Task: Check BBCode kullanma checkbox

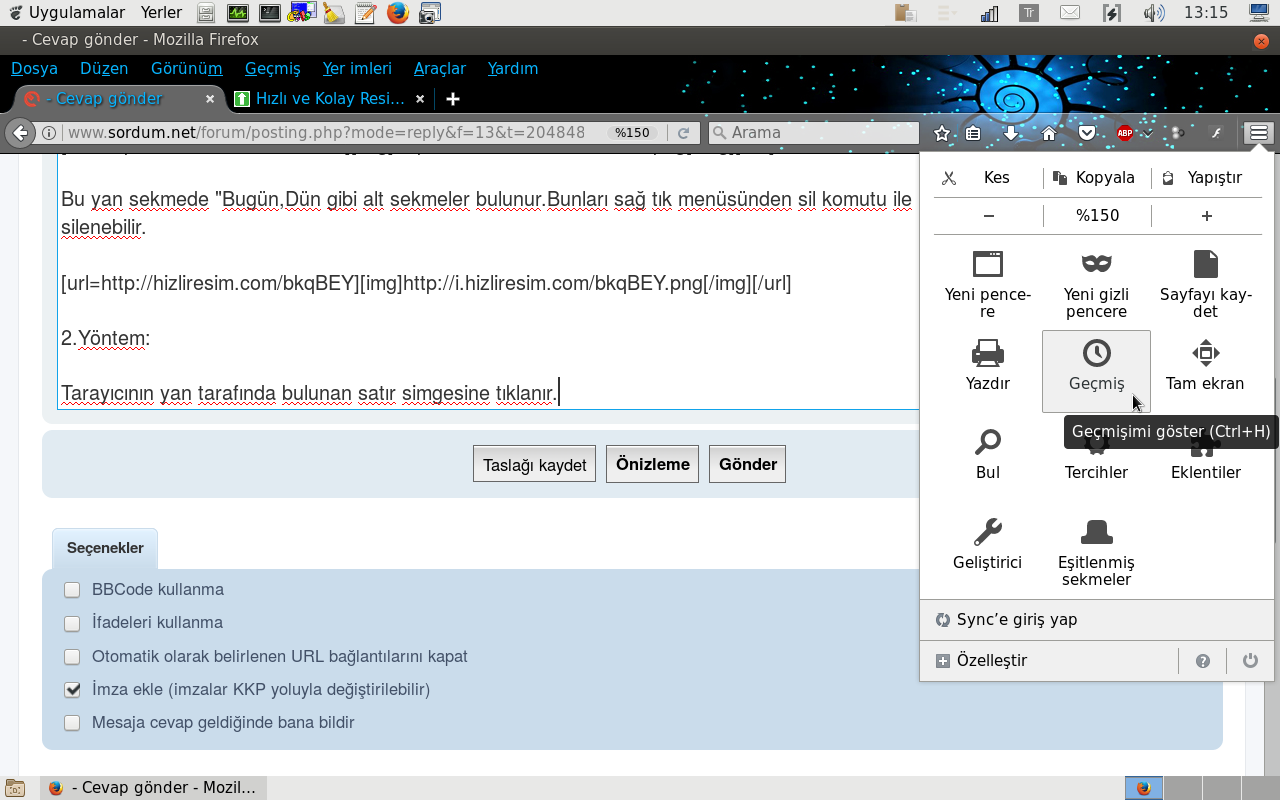Action: (x=72, y=590)
